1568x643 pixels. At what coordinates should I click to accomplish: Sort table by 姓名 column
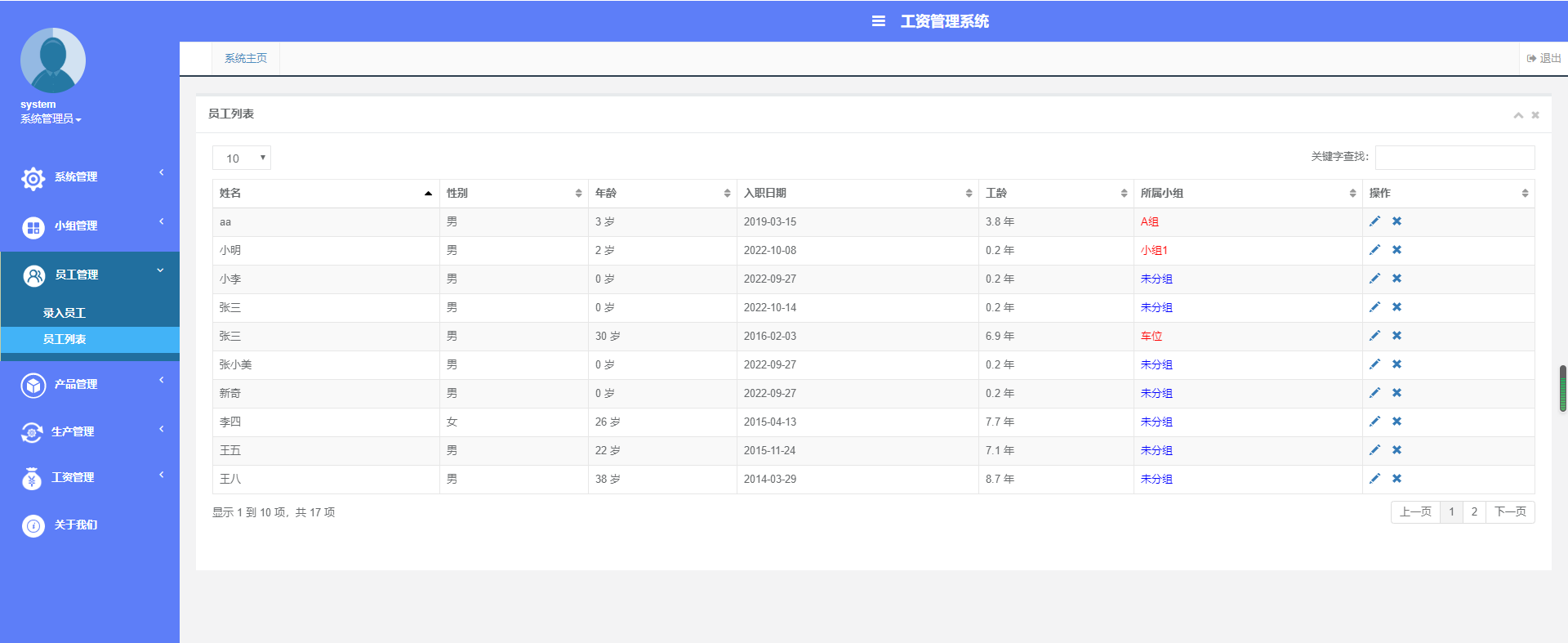(x=325, y=194)
